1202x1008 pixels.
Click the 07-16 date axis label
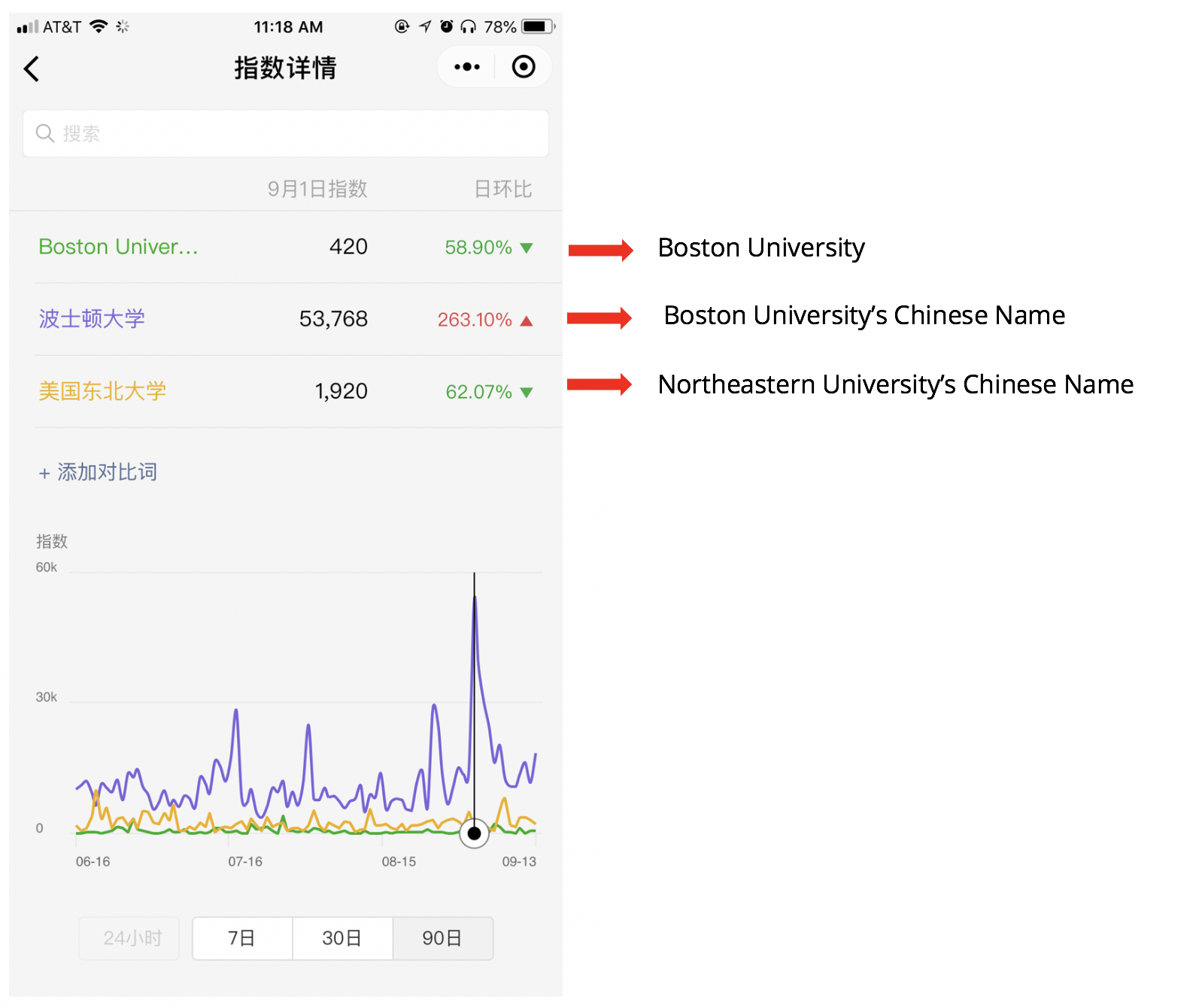point(245,861)
